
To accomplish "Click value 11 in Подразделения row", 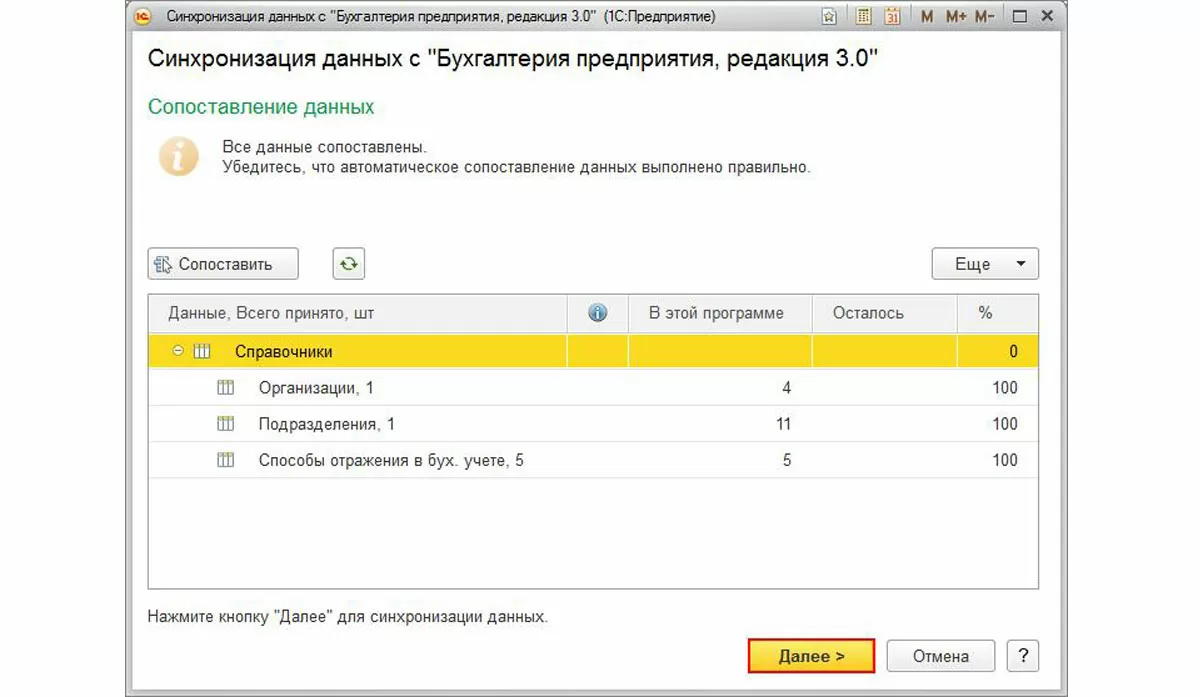I will pos(783,424).
